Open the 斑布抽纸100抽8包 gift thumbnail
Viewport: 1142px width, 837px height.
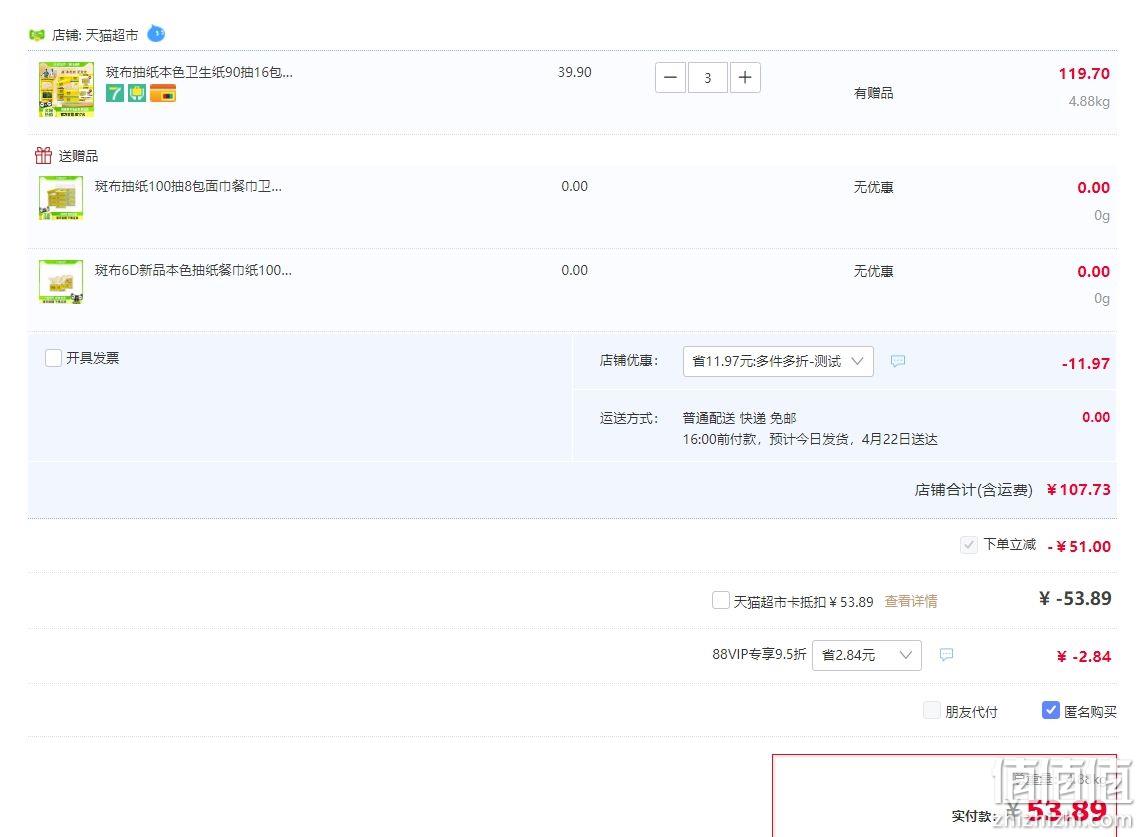click(x=60, y=197)
